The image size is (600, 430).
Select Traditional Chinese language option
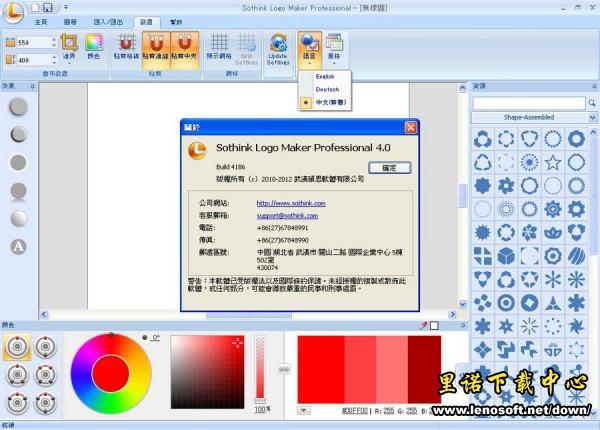coord(324,102)
